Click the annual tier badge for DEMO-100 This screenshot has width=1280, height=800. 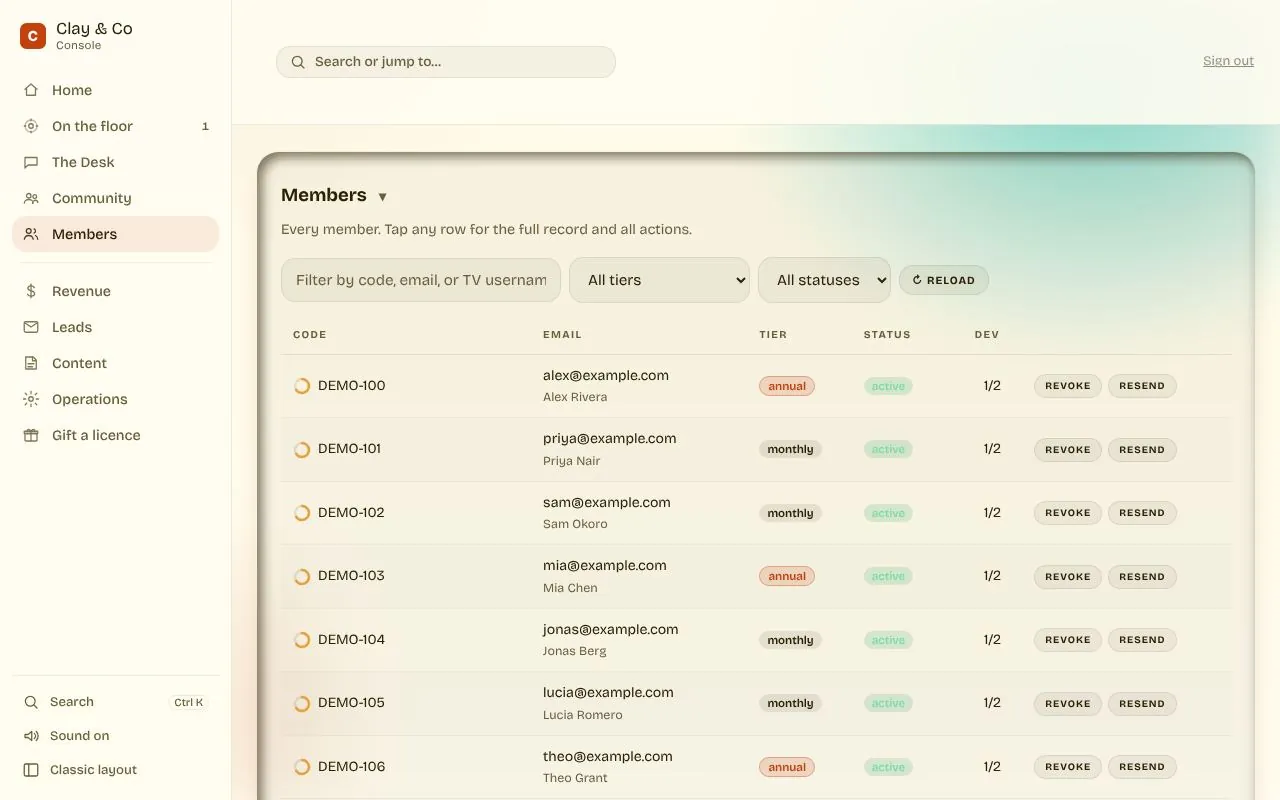coord(787,386)
